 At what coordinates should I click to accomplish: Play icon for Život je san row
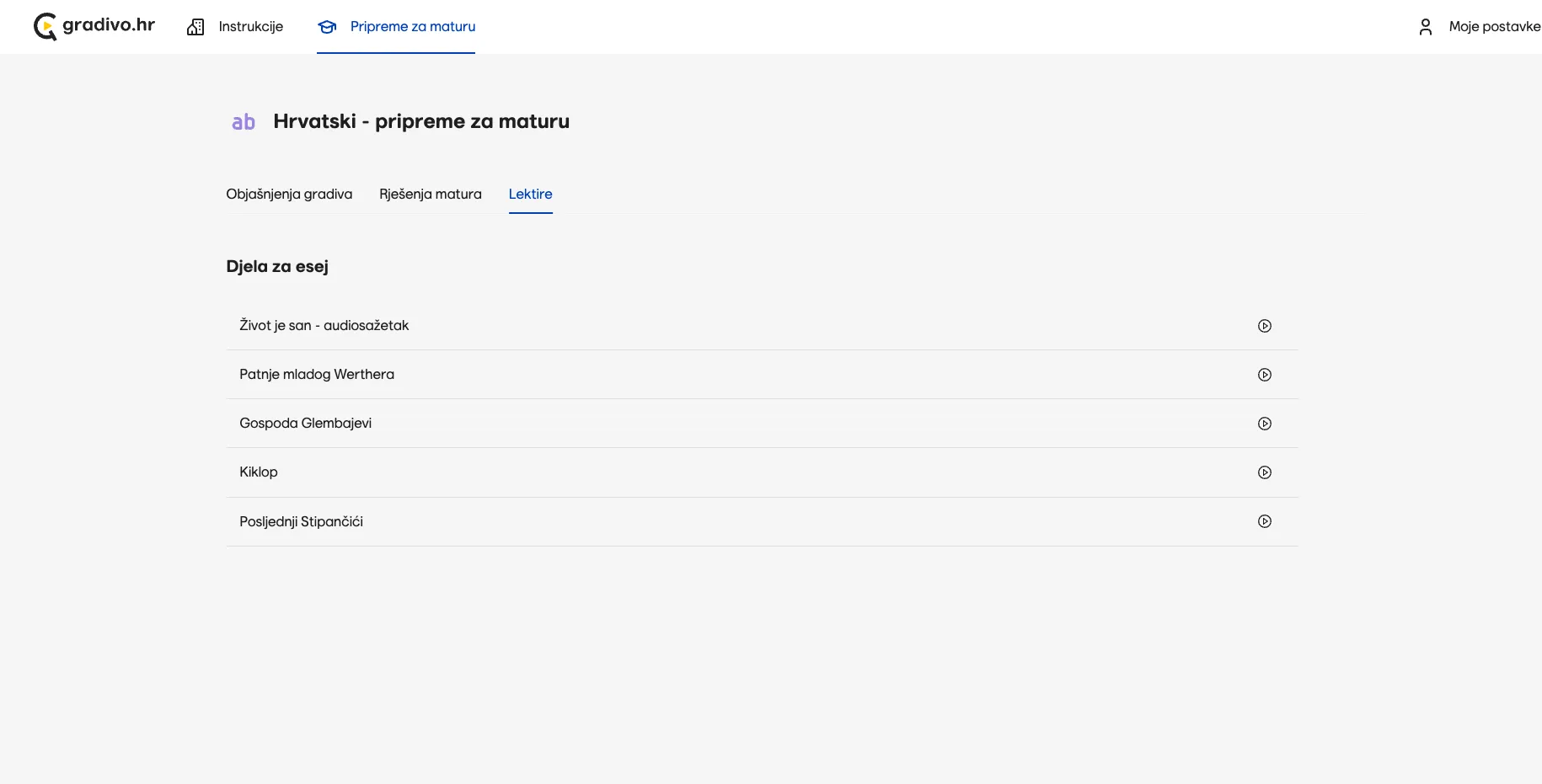(1265, 326)
